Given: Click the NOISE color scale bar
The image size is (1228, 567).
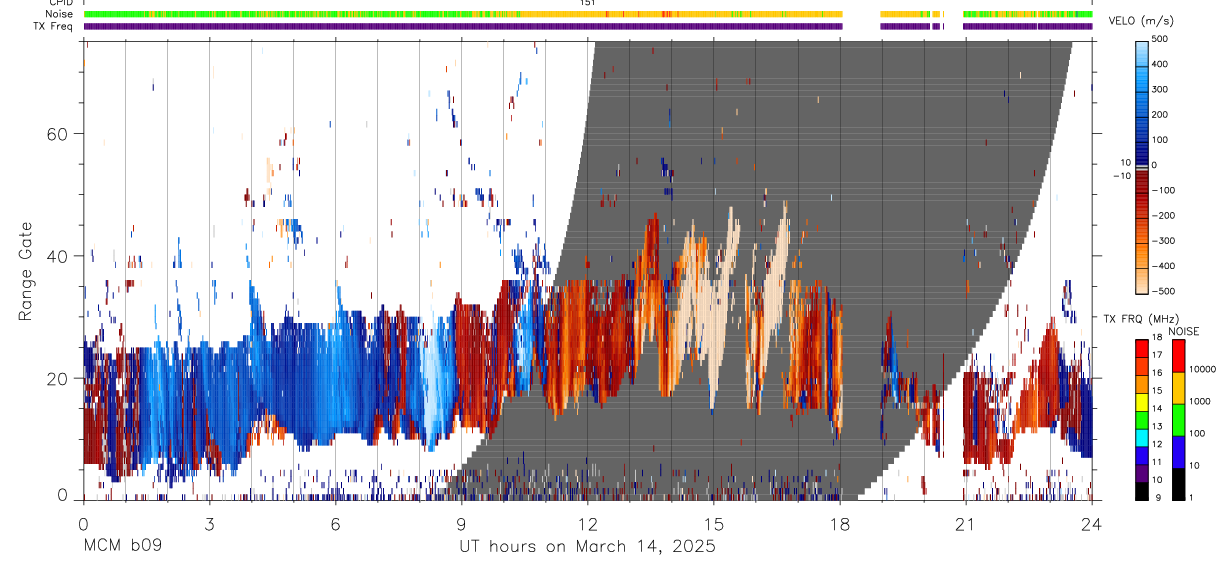Looking at the screenshot, I should 1178,419.
